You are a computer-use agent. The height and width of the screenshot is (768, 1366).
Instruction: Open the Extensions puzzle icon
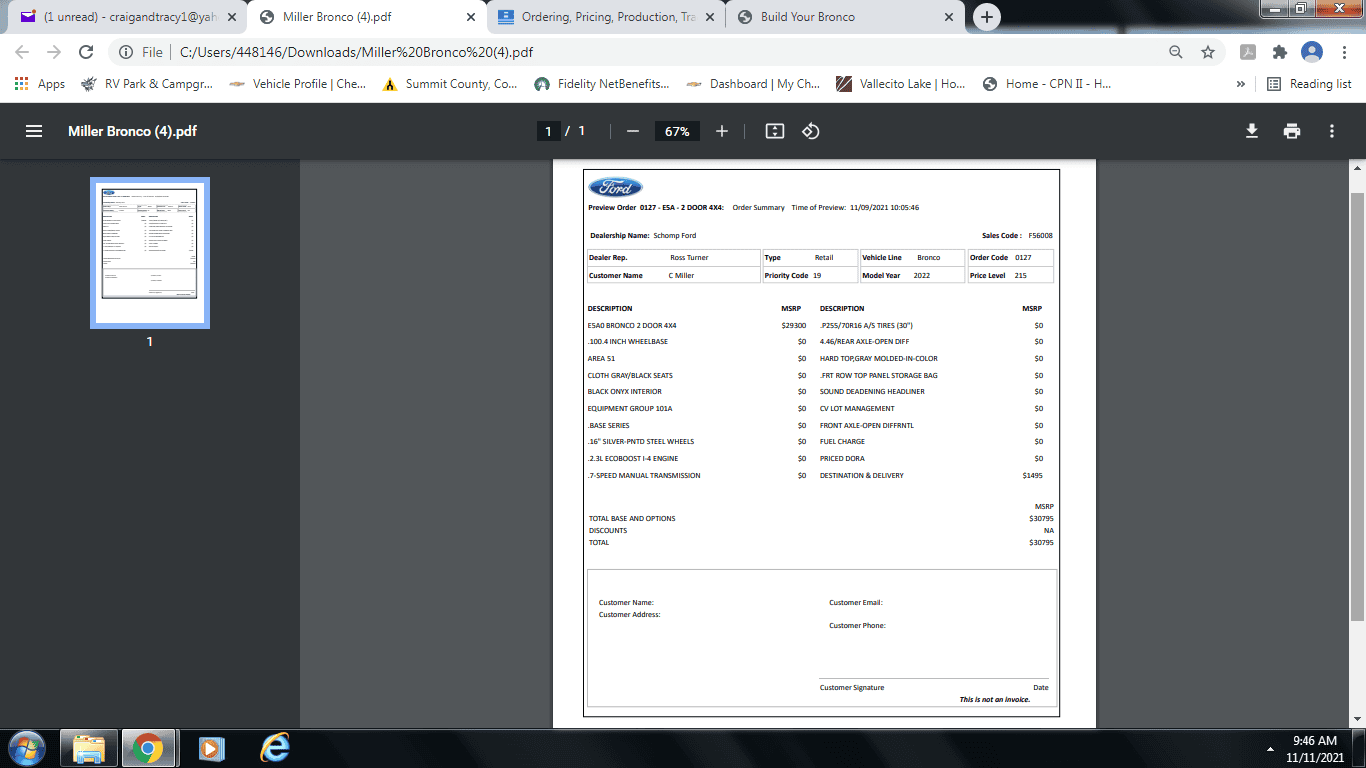point(1280,52)
